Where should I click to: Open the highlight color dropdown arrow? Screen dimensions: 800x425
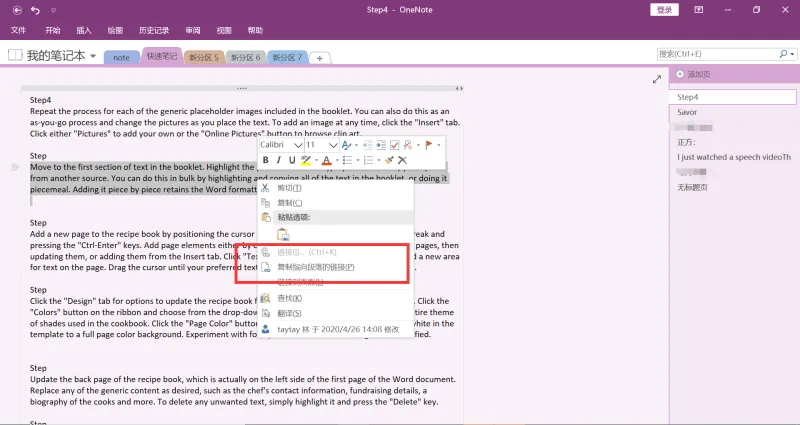point(316,161)
